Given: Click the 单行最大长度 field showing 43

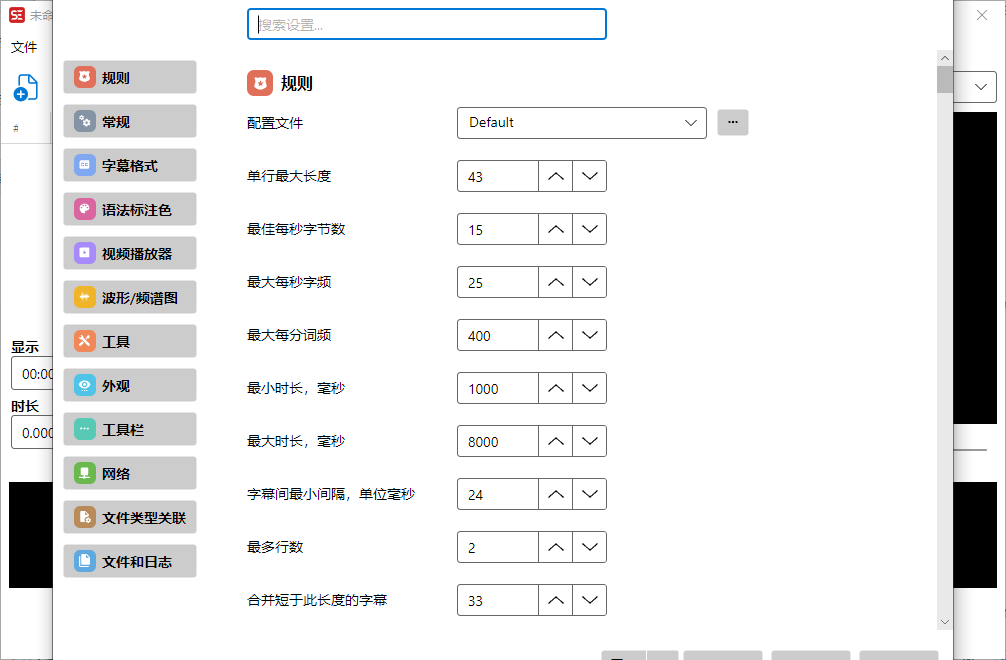Looking at the screenshot, I should 498,176.
